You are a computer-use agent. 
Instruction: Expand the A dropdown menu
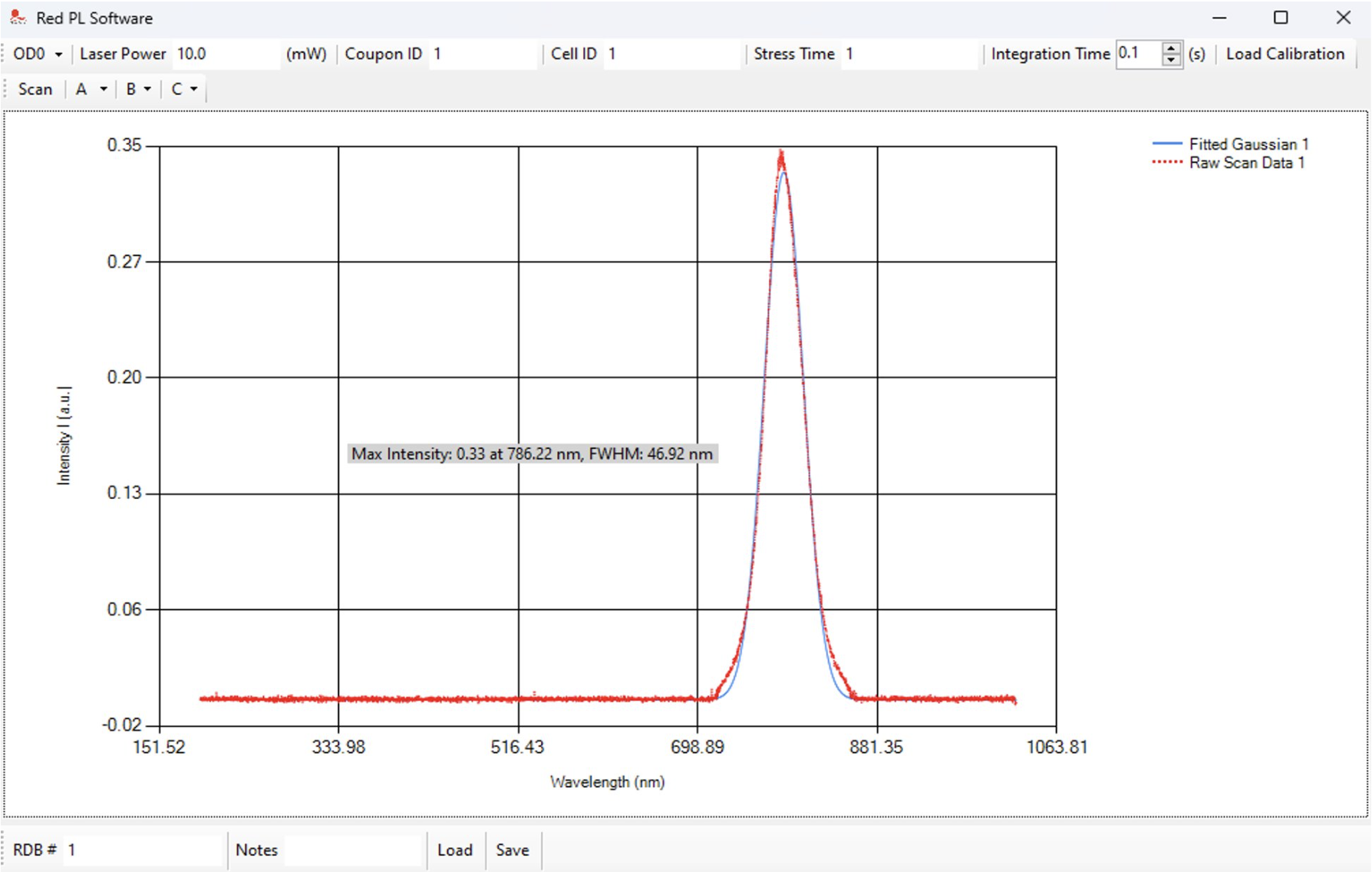tap(91, 89)
